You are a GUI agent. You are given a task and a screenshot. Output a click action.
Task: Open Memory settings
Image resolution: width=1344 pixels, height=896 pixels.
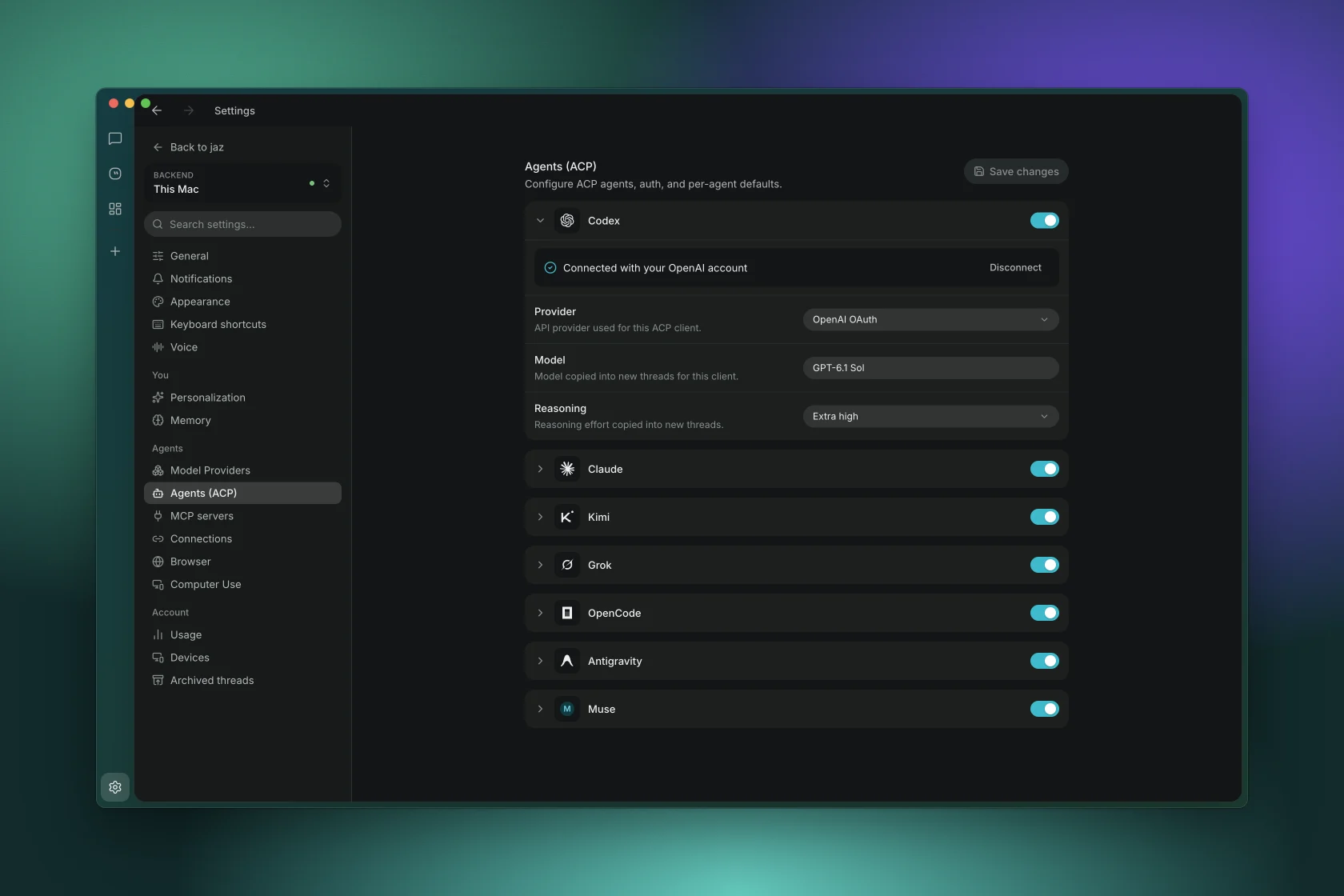(x=242, y=421)
